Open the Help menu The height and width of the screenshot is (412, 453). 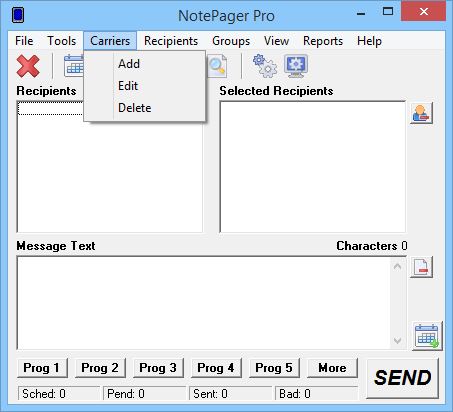(x=369, y=41)
